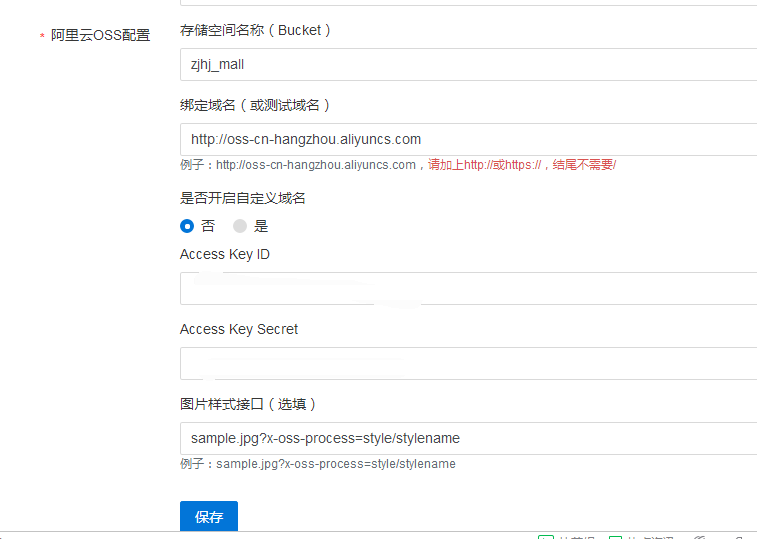Viewport: 757px width, 539px height.
Task: Click the example oss-cn-hangzhou domain hint
Action: 315,165
